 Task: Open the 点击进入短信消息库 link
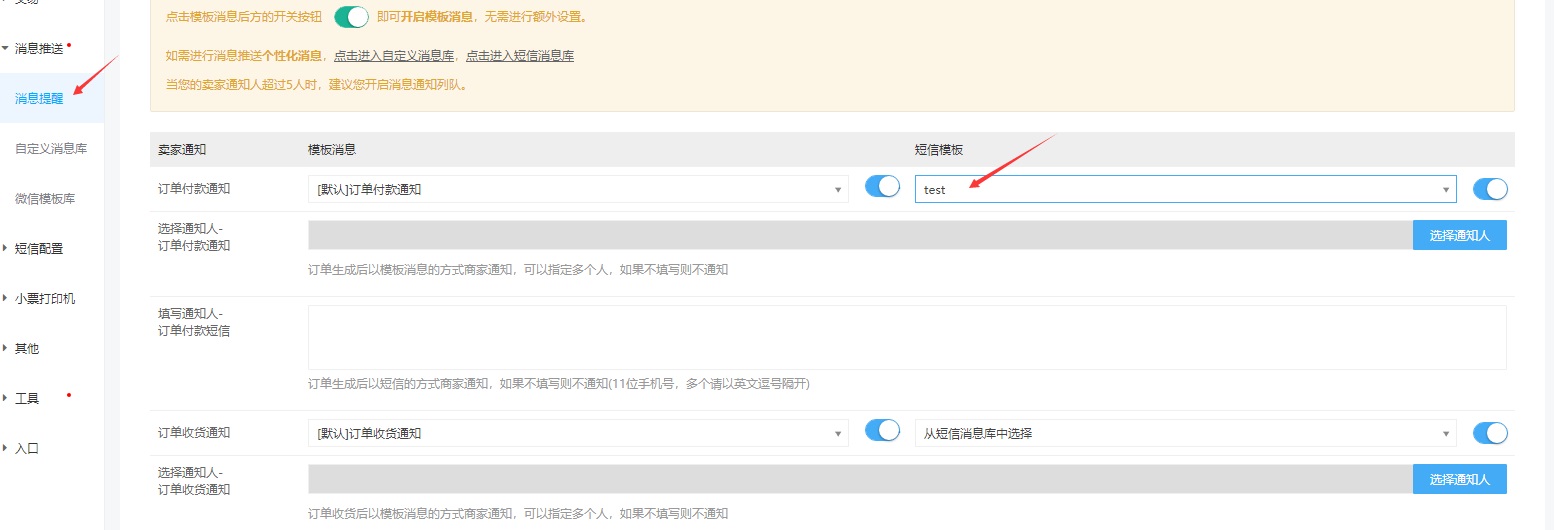520,56
